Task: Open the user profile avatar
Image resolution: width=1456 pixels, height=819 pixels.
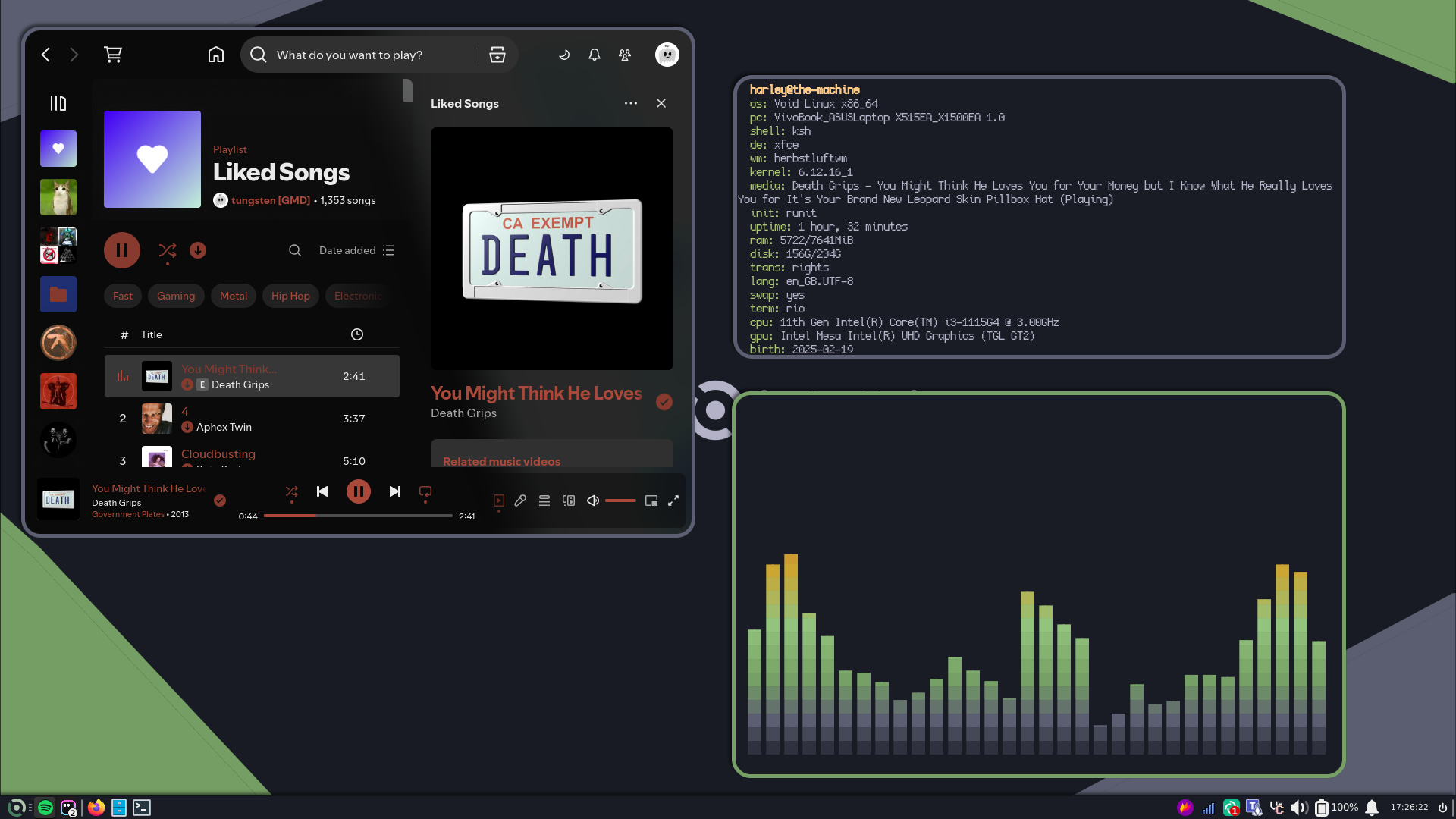Action: (667, 55)
